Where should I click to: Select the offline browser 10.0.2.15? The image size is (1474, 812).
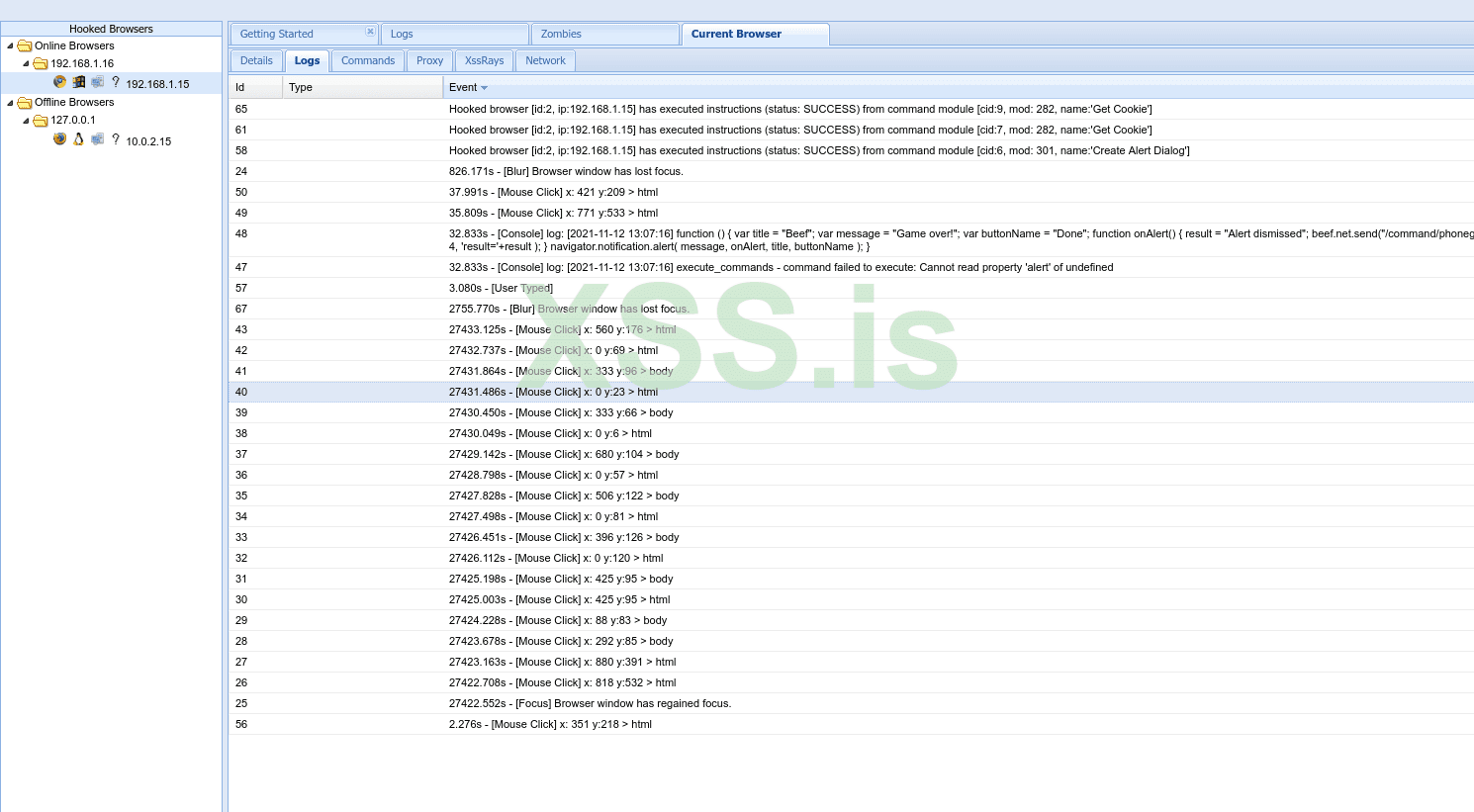coord(148,141)
